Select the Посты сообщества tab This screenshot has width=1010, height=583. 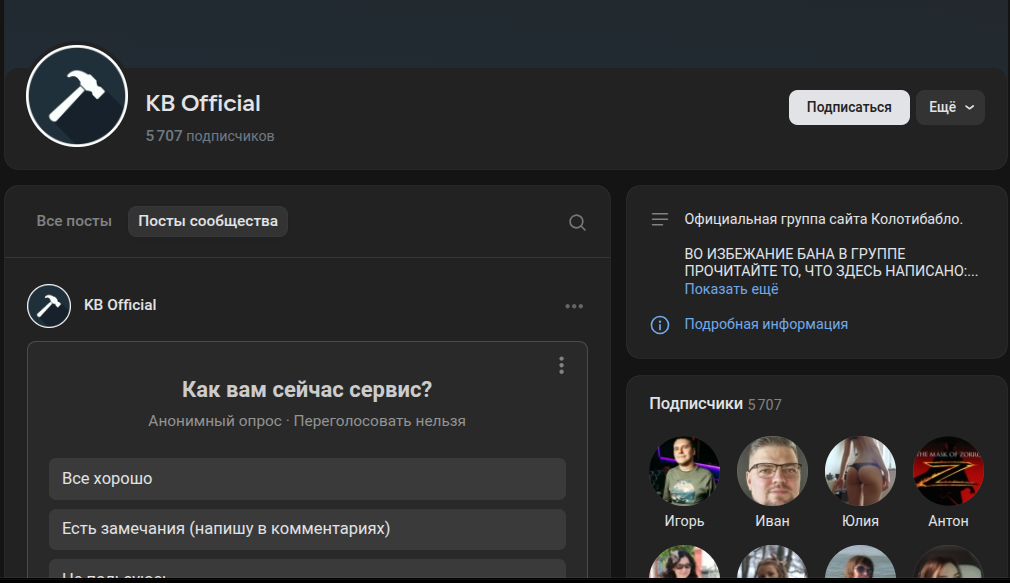point(208,221)
